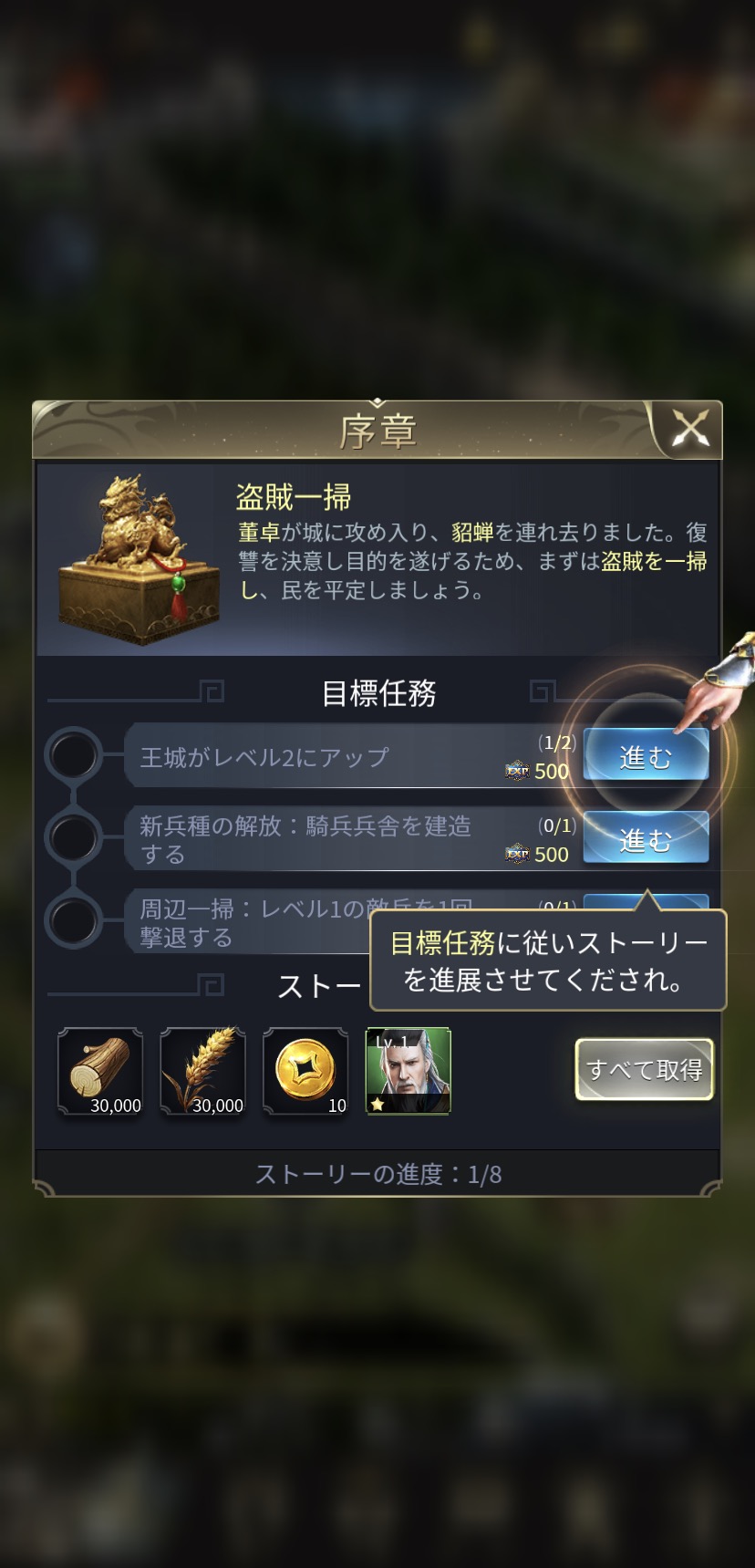Tap the status circle beside 周辺一掃 task

(74, 919)
